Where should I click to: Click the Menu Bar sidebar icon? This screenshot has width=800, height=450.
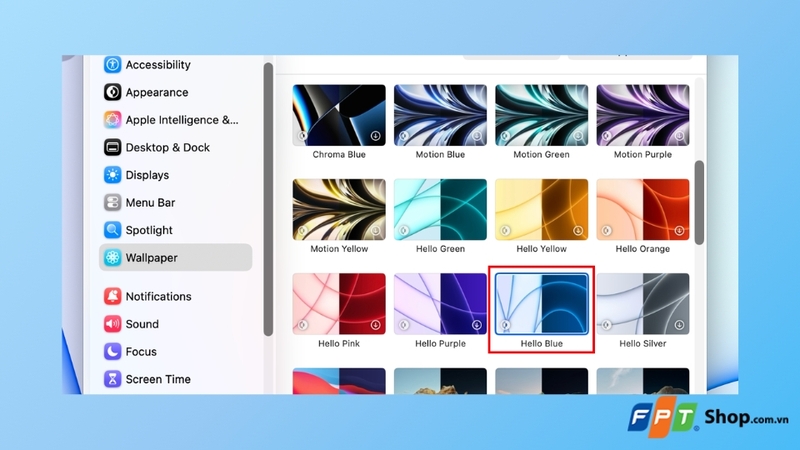(x=112, y=203)
